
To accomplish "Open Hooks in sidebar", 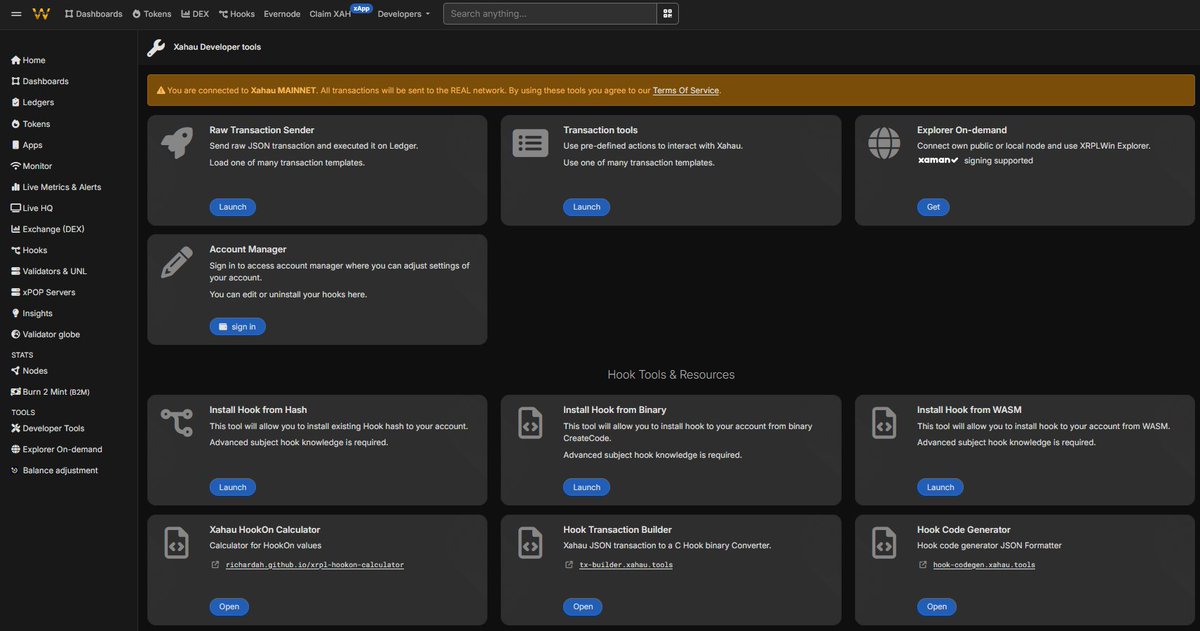I will 29,250.
